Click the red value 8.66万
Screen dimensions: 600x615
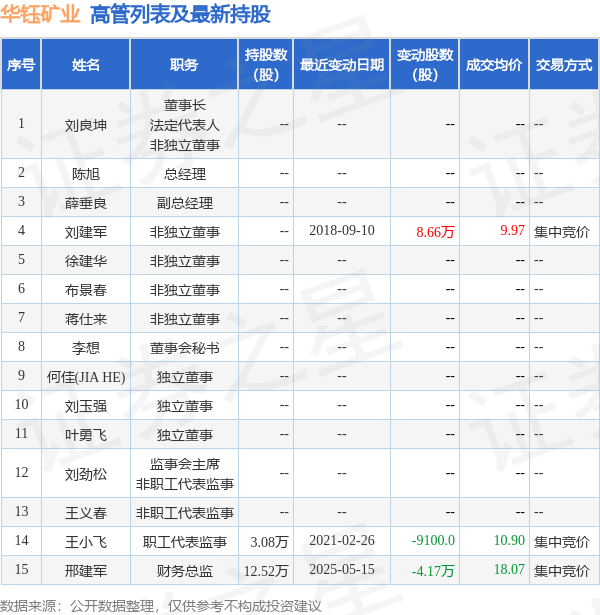pyautogui.click(x=435, y=232)
